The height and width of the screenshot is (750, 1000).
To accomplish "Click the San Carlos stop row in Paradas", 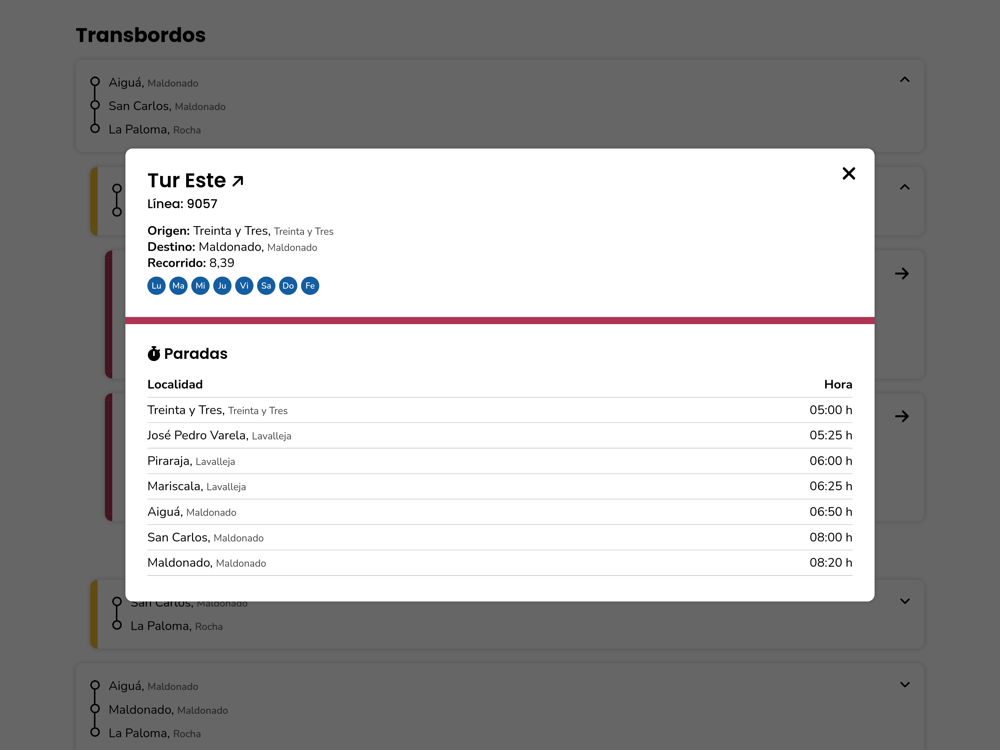I will tap(500, 538).
